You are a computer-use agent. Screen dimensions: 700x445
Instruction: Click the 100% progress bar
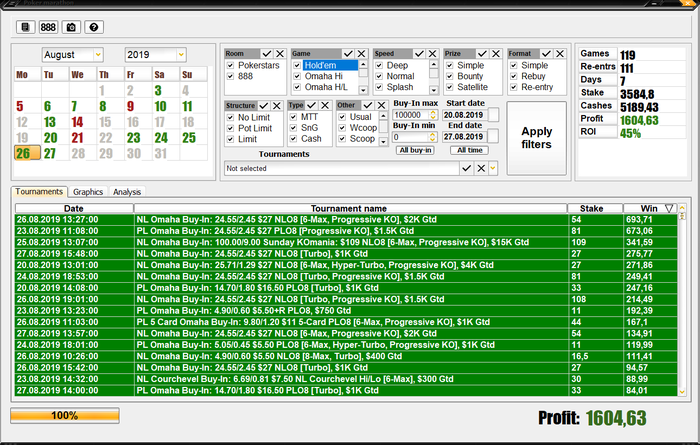[65, 416]
